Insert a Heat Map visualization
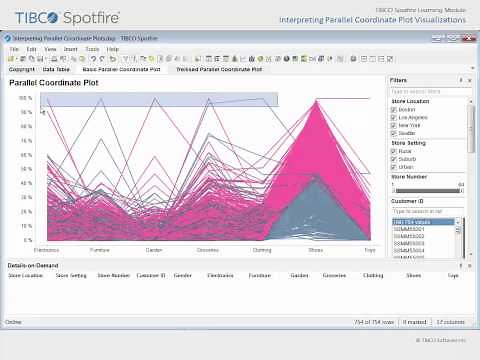This screenshot has height=360, width=480. tap(304, 59)
